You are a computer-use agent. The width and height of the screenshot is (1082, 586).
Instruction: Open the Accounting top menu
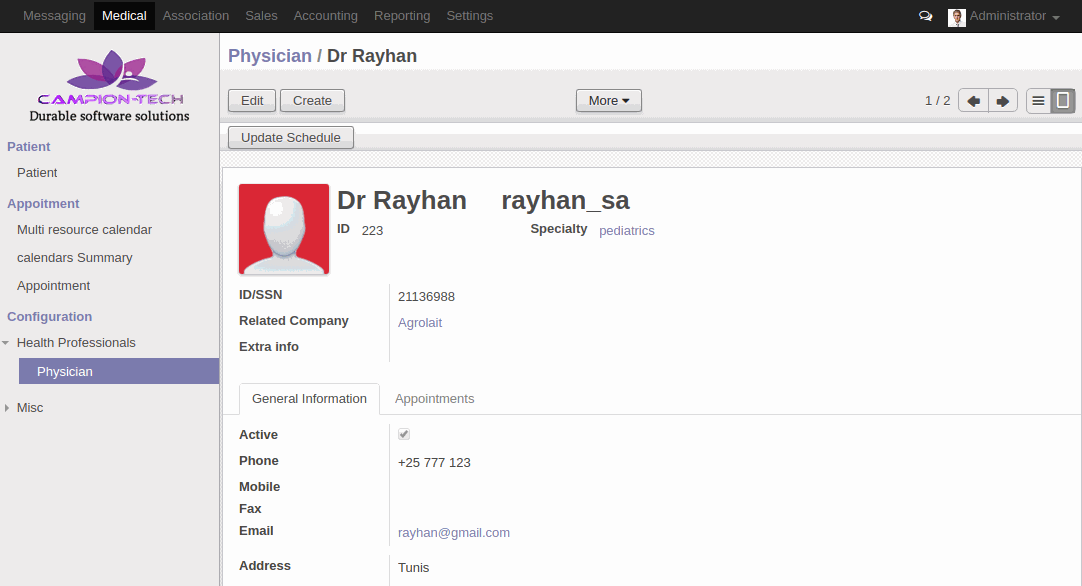click(x=326, y=16)
